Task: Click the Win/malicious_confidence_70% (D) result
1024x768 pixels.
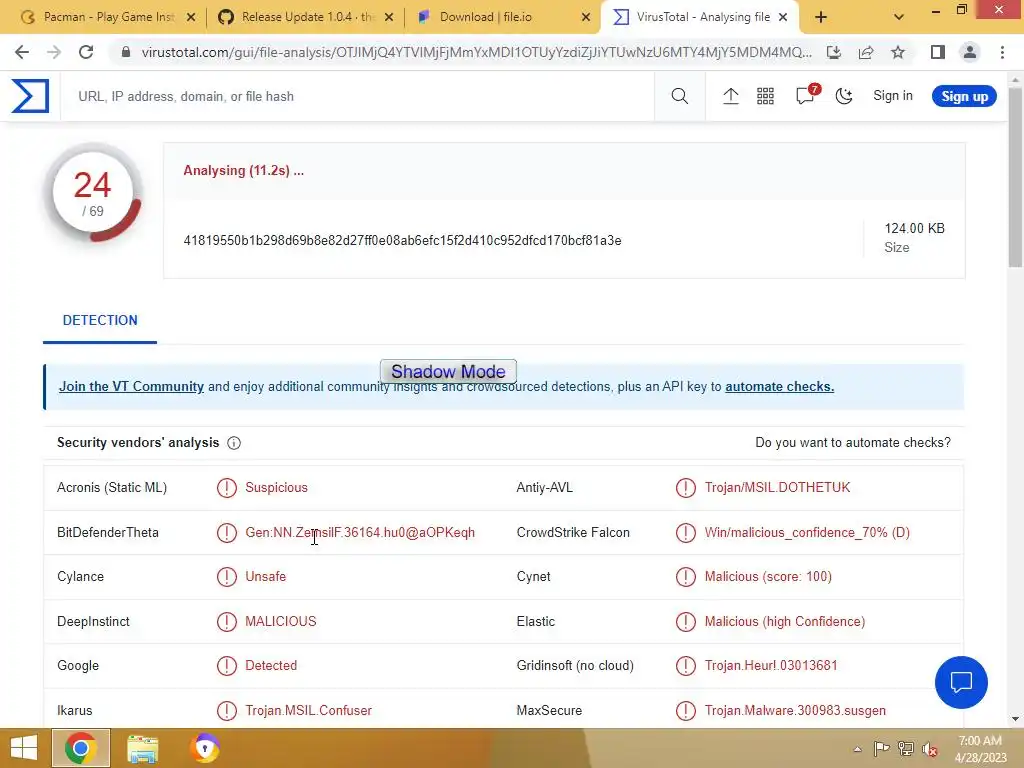Action: point(807,532)
